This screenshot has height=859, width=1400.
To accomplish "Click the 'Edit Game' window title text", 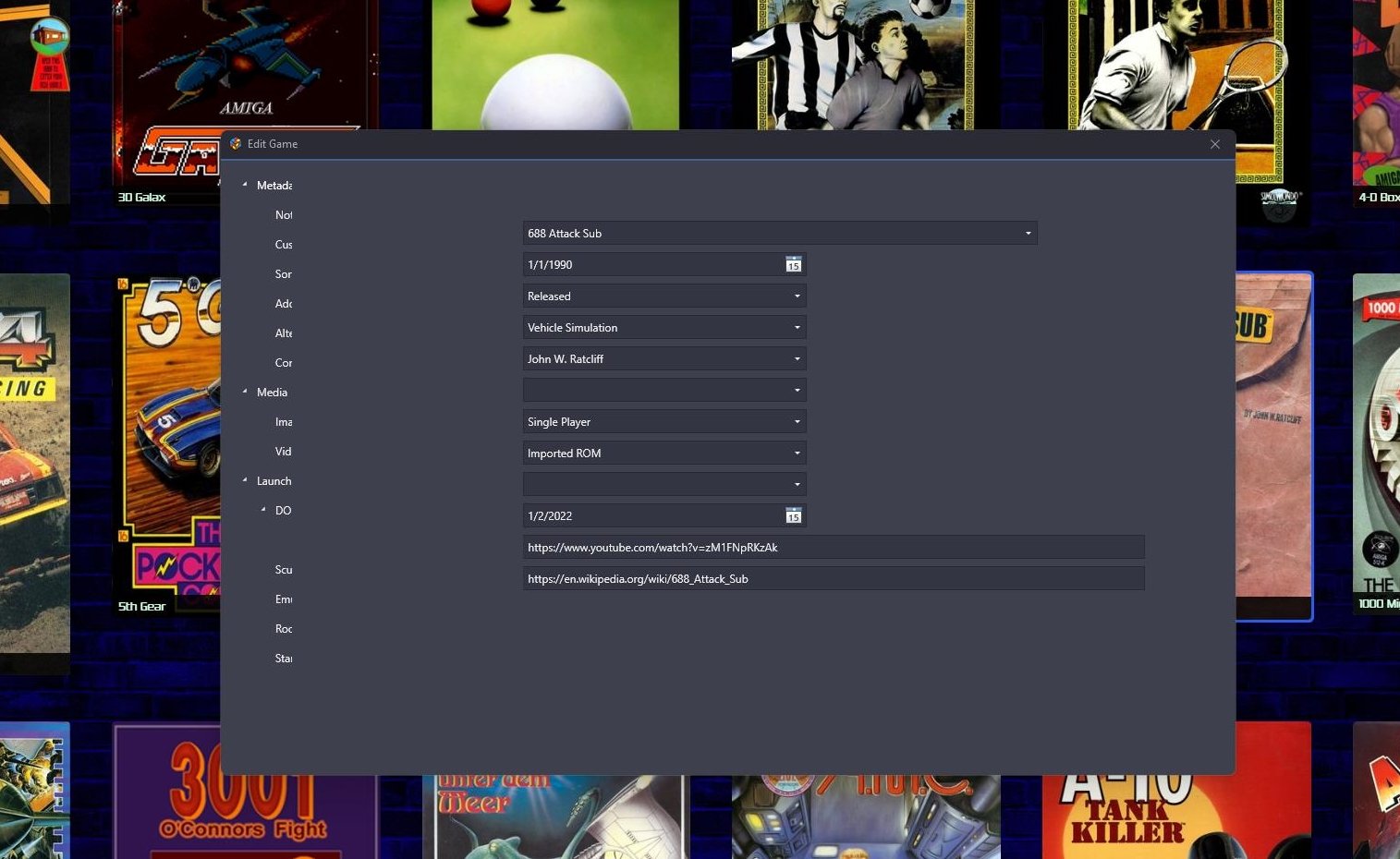I will point(273,144).
